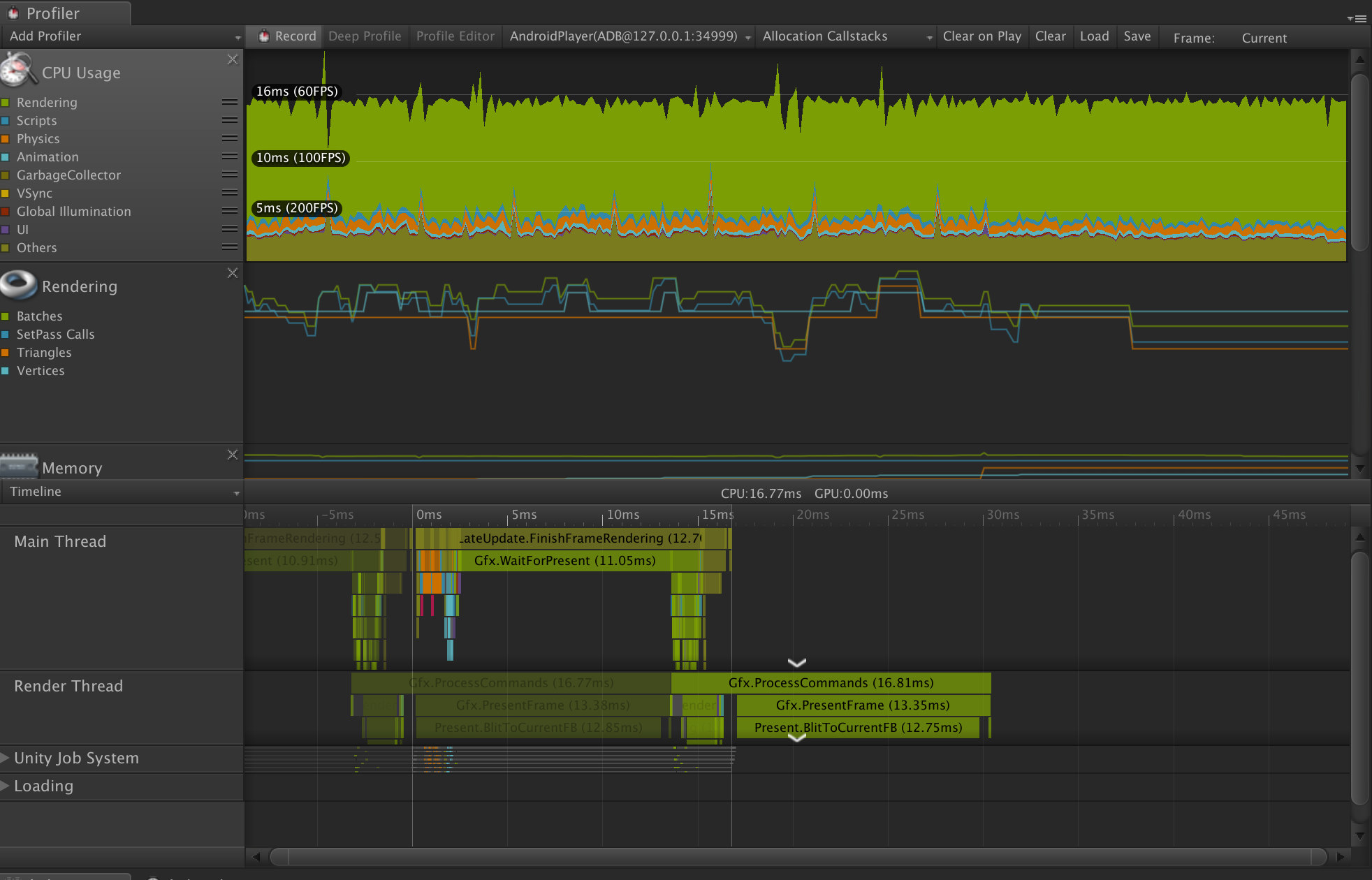This screenshot has height=880, width=1372.
Task: Click the Global Illumination reorder handle
Action: pos(229,211)
